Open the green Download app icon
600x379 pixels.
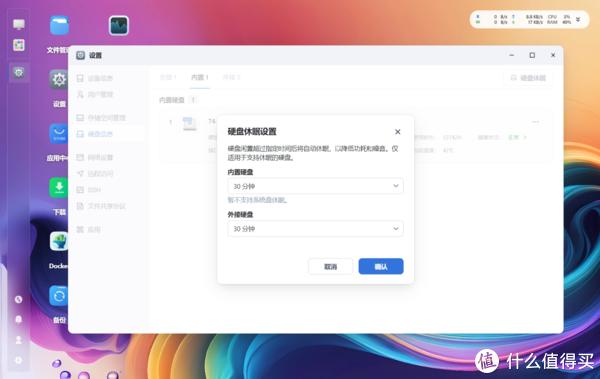click(x=59, y=188)
